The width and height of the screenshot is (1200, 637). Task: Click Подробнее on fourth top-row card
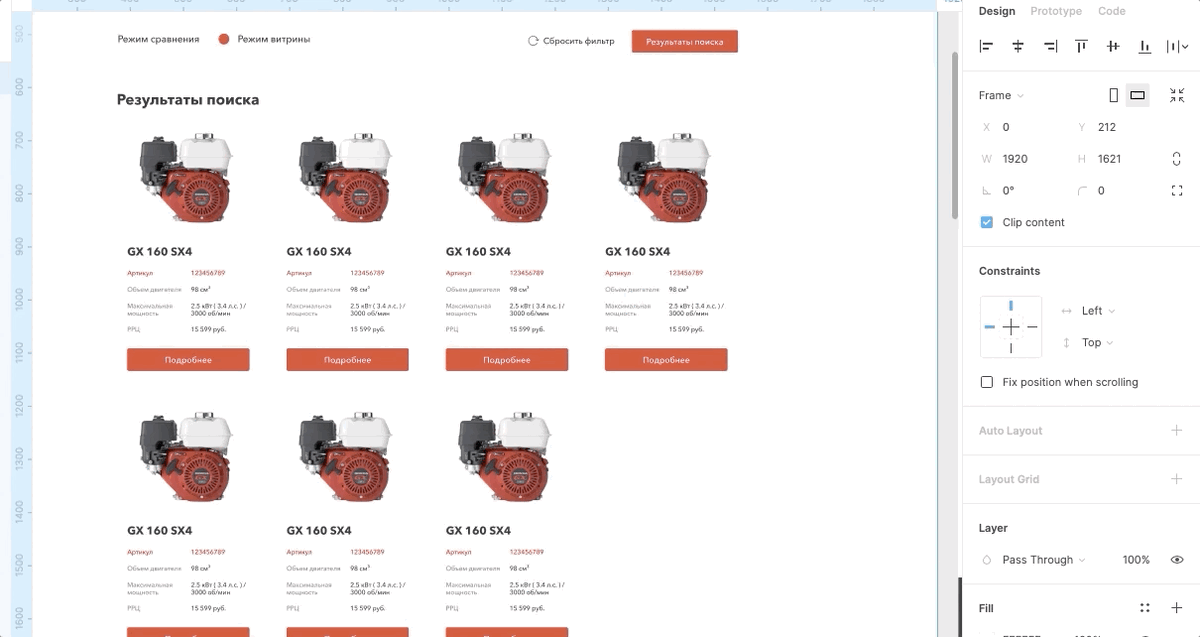pyautogui.click(x=666, y=360)
